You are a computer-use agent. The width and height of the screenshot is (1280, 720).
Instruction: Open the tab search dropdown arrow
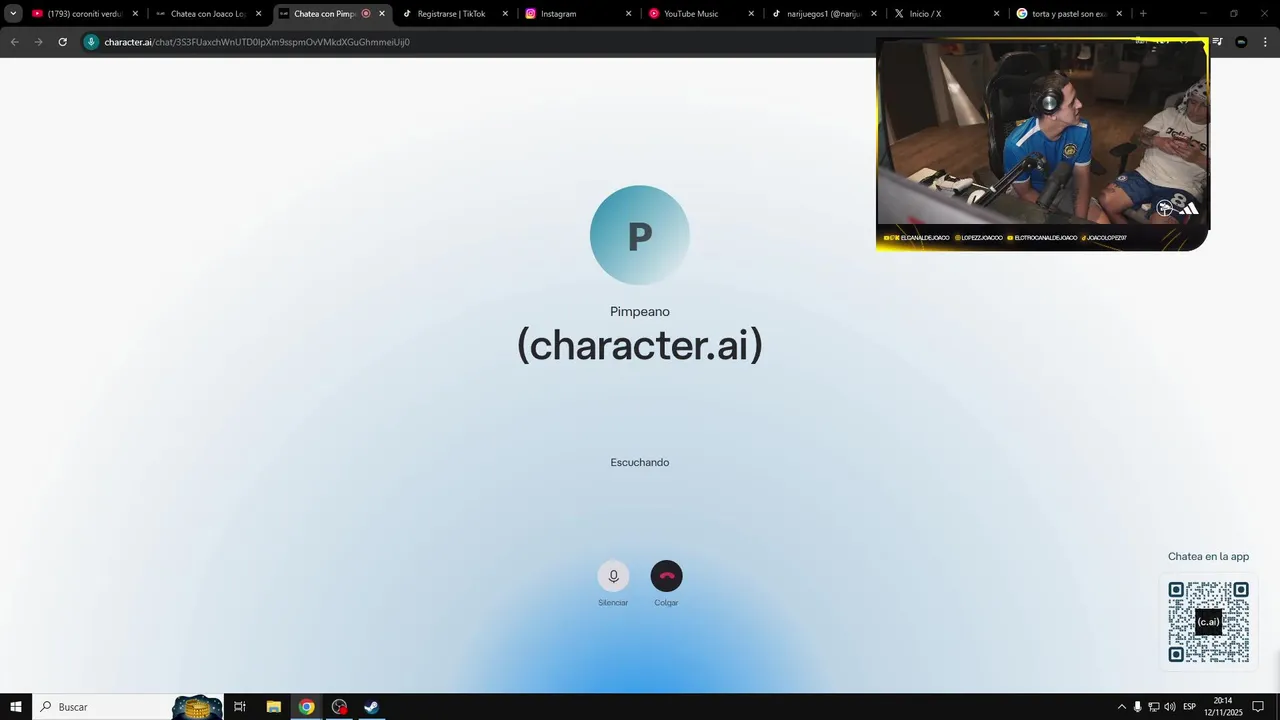(13, 14)
